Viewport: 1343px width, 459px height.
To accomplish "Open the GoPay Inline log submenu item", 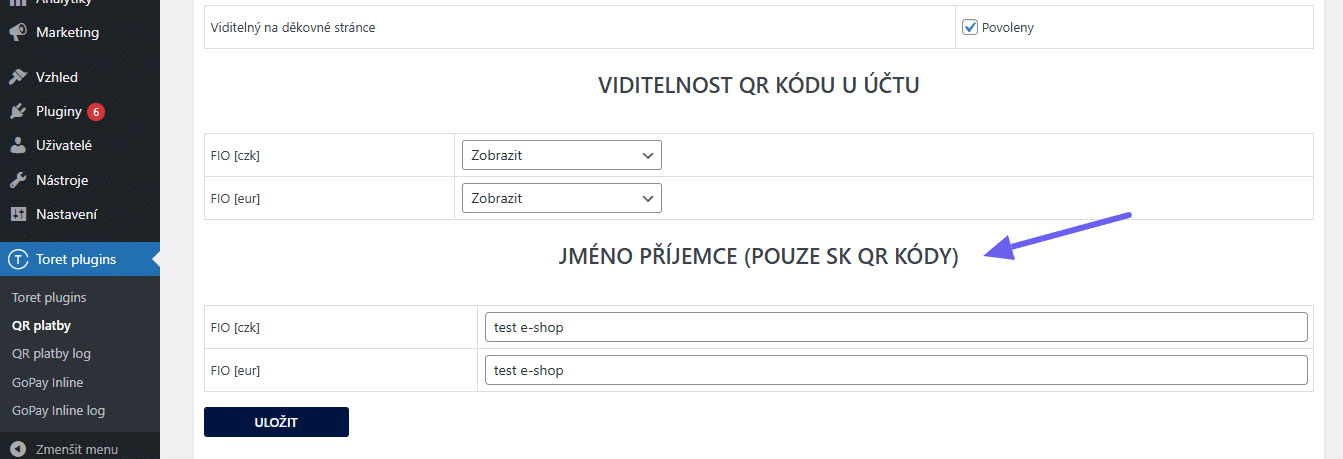I will (58, 410).
